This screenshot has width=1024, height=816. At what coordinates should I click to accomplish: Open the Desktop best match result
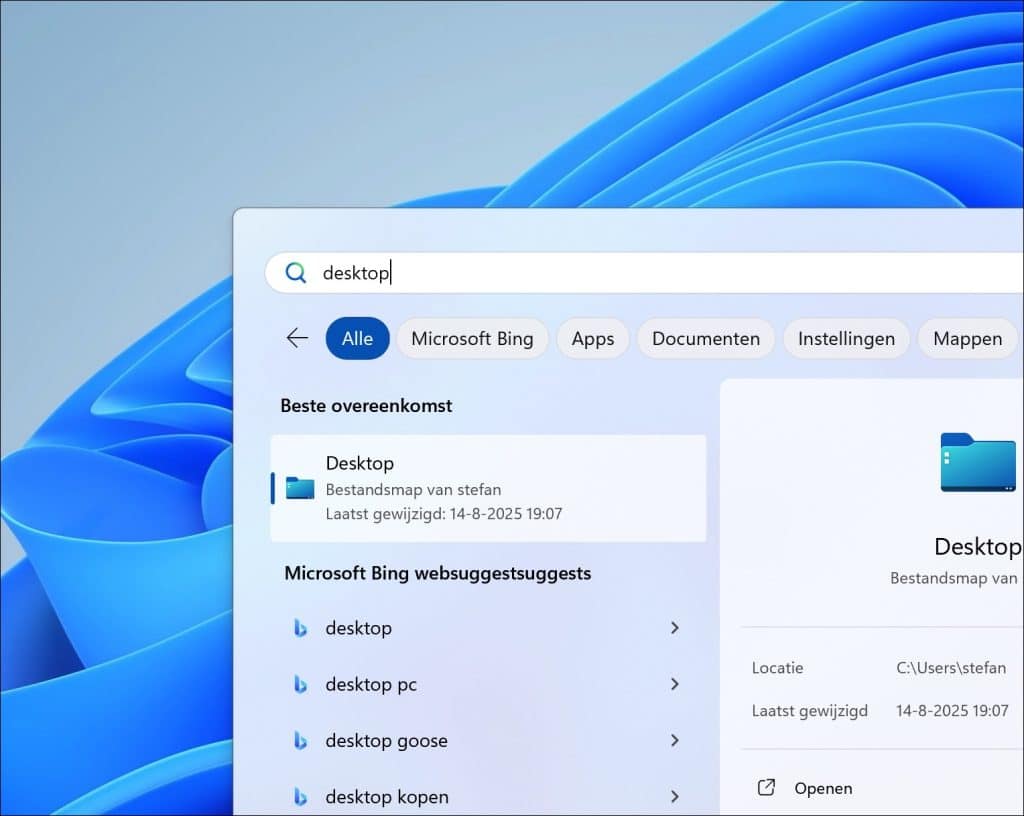[x=488, y=488]
